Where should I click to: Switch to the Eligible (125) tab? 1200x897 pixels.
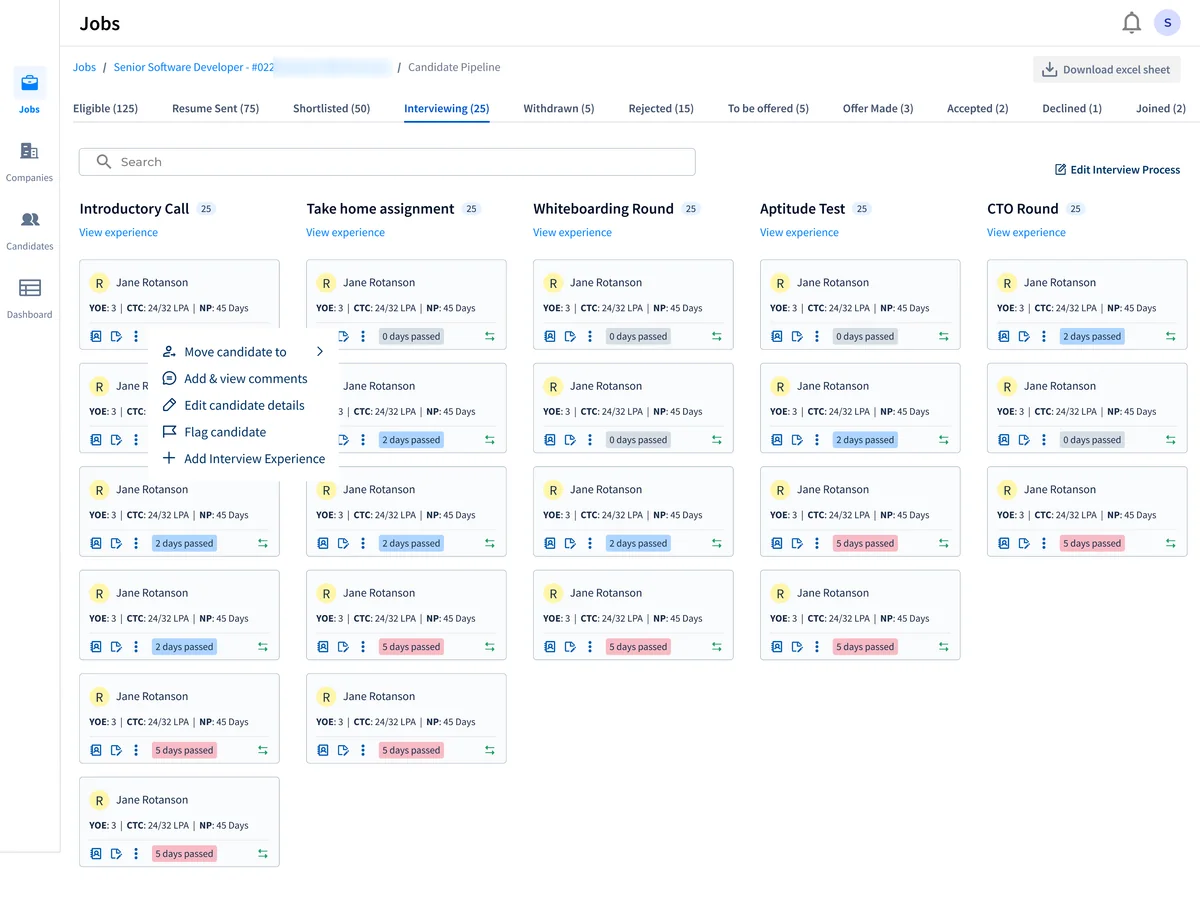(x=106, y=108)
